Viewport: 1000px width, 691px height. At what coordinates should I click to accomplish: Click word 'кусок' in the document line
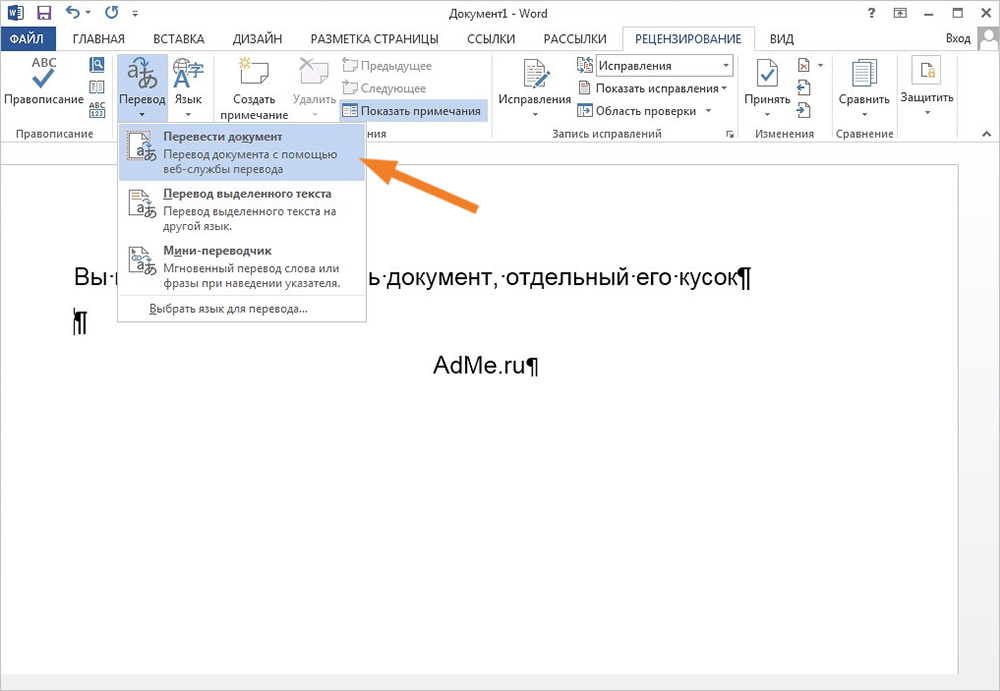coord(707,277)
